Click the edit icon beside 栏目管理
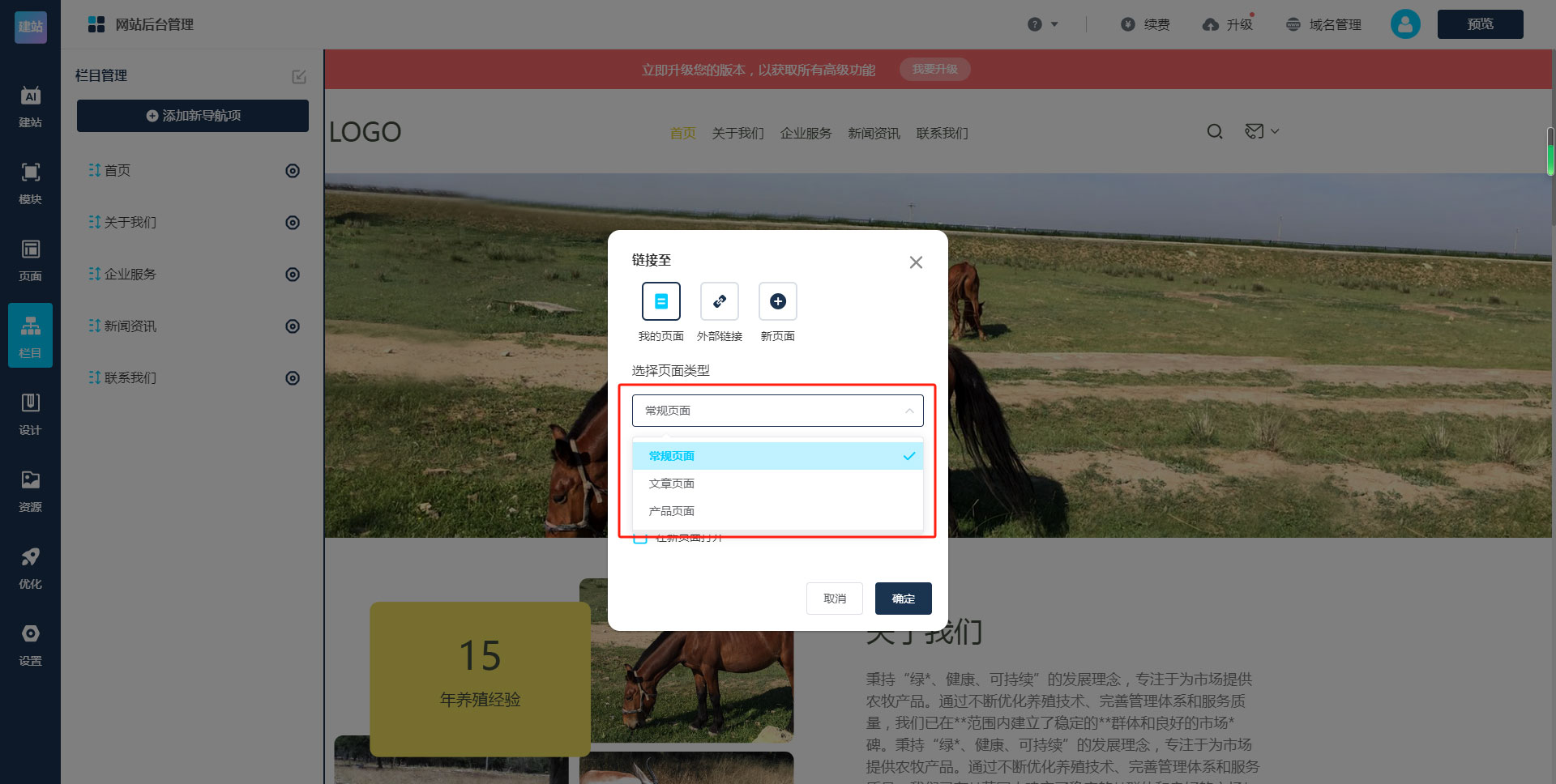 point(299,76)
